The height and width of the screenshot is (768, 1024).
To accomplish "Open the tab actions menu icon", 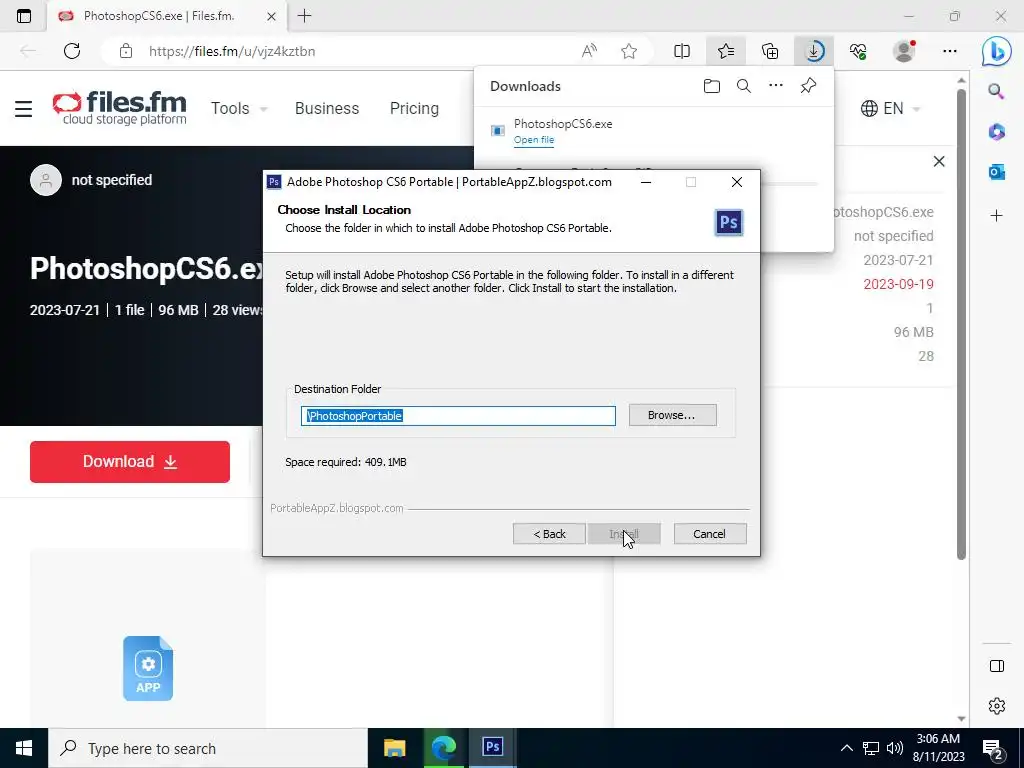I will [x=24, y=16].
